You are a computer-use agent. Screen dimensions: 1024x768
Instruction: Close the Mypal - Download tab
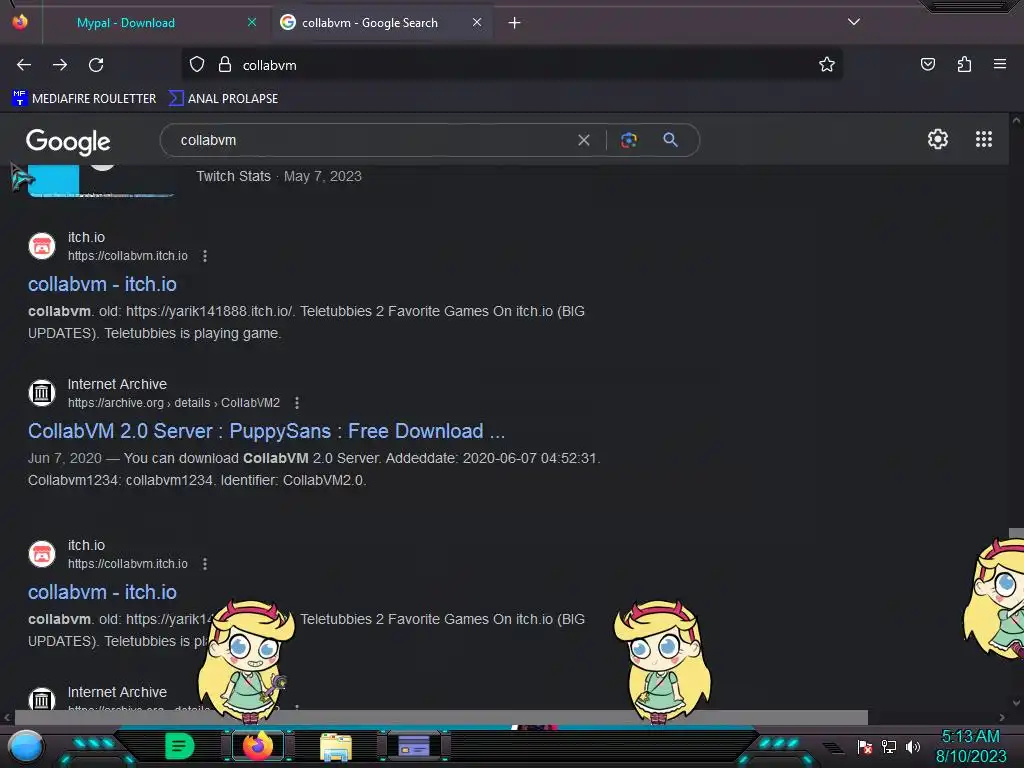click(x=251, y=22)
